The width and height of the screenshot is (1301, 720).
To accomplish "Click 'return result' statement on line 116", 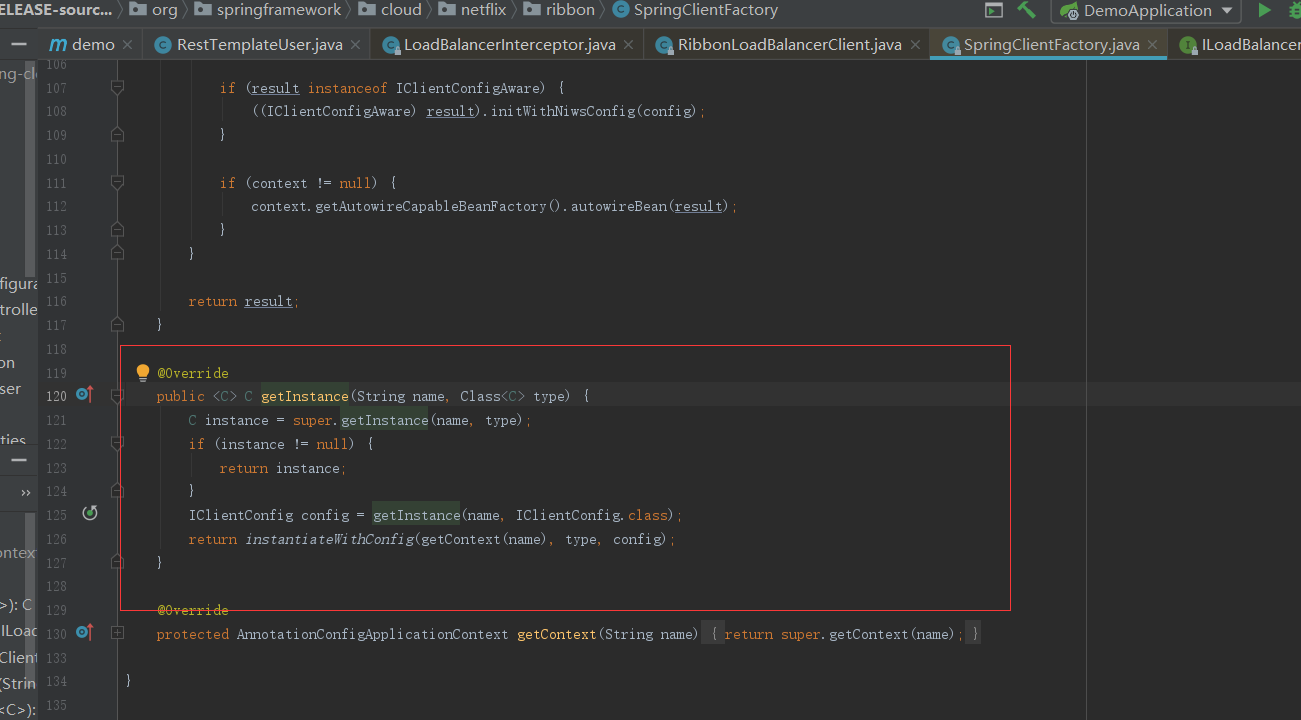I will (x=244, y=301).
